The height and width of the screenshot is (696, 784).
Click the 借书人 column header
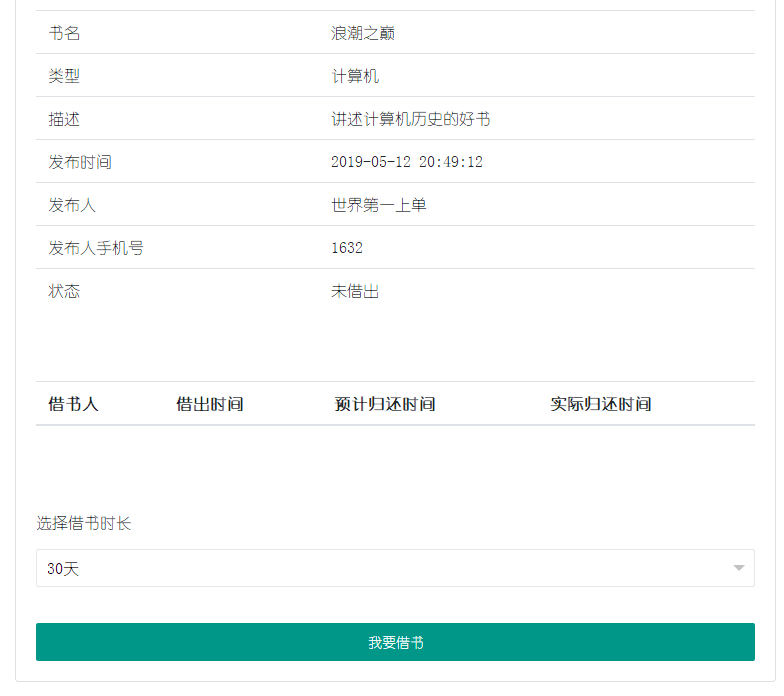(73, 405)
